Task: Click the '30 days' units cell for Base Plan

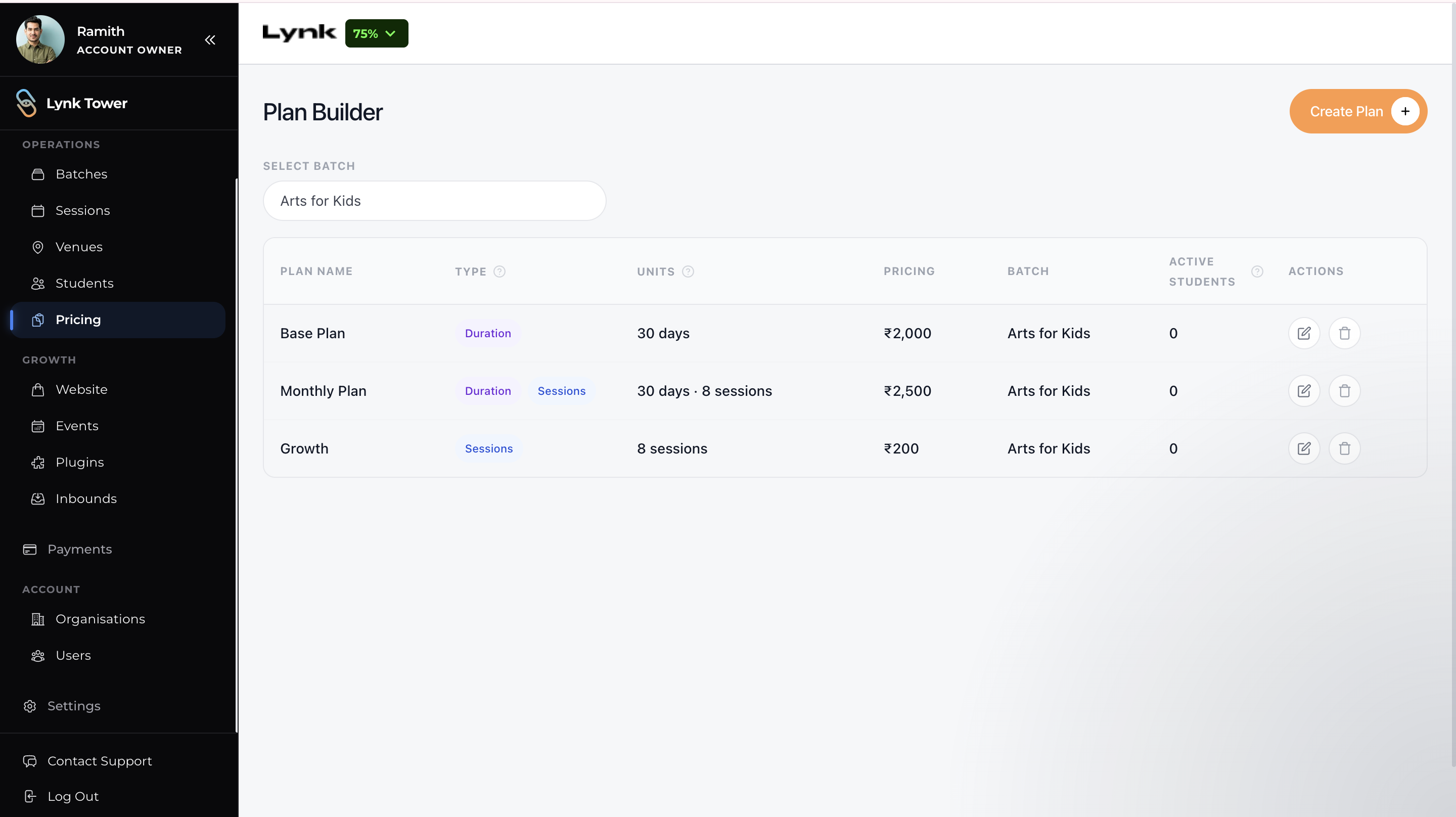Action: (663, 334)
